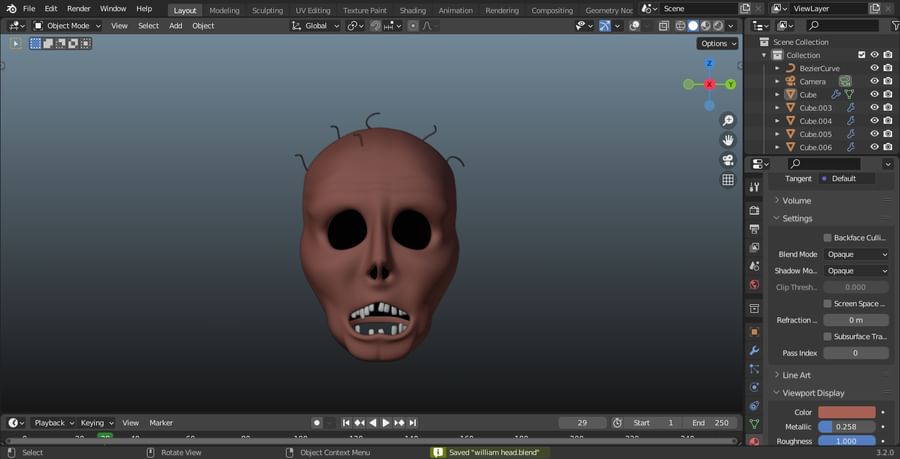Click the play animation button
This screenshot has height=459, width=900.
(x=386, y=423)
